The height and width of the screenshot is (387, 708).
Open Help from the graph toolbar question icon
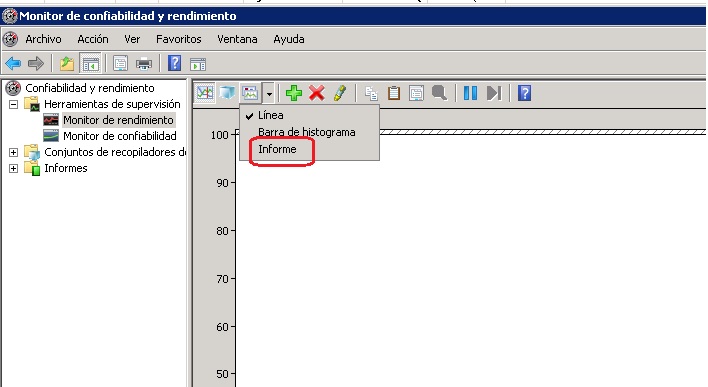coord(524,93)
